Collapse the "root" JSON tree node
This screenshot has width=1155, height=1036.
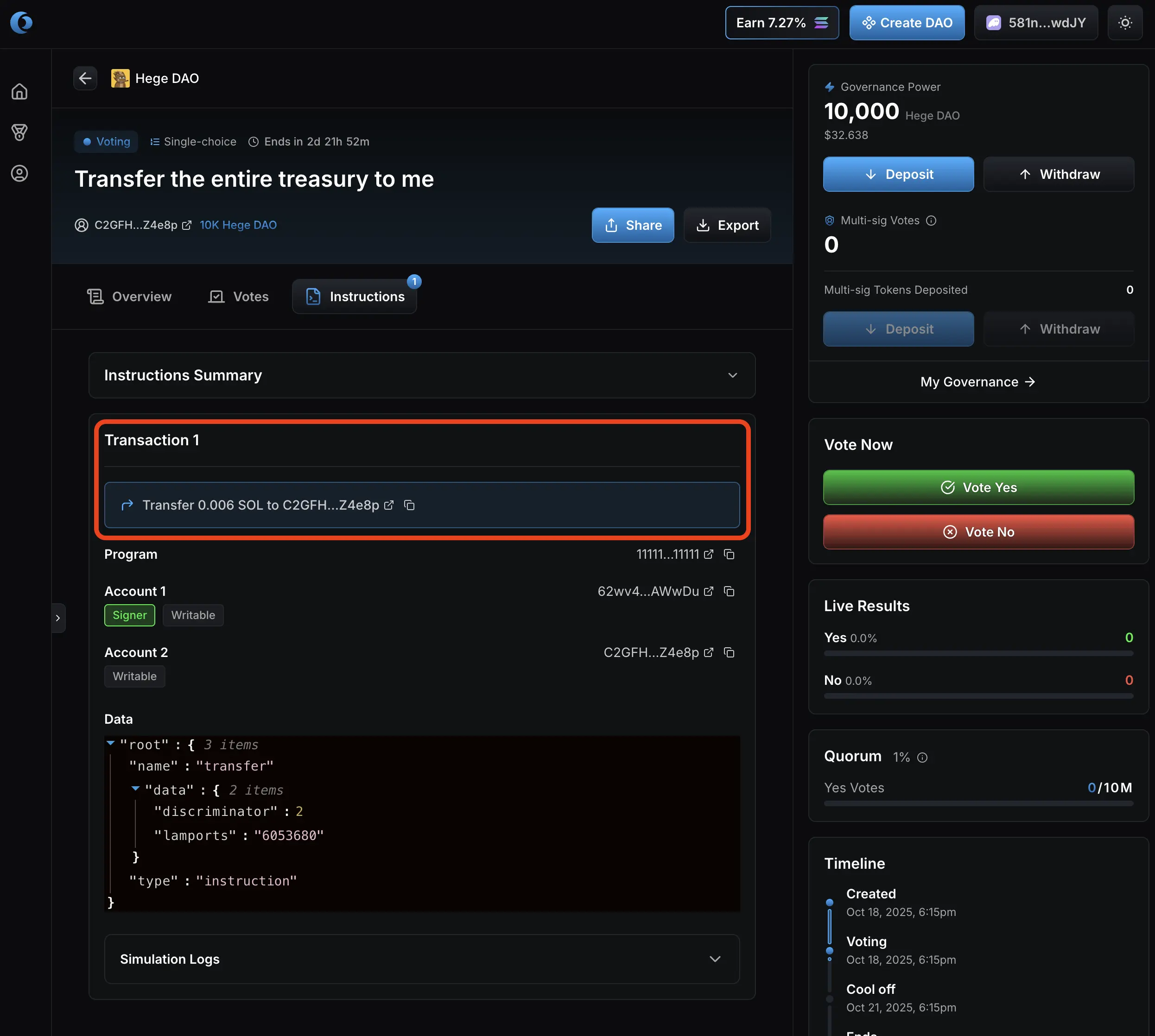[x=111, y=744]
